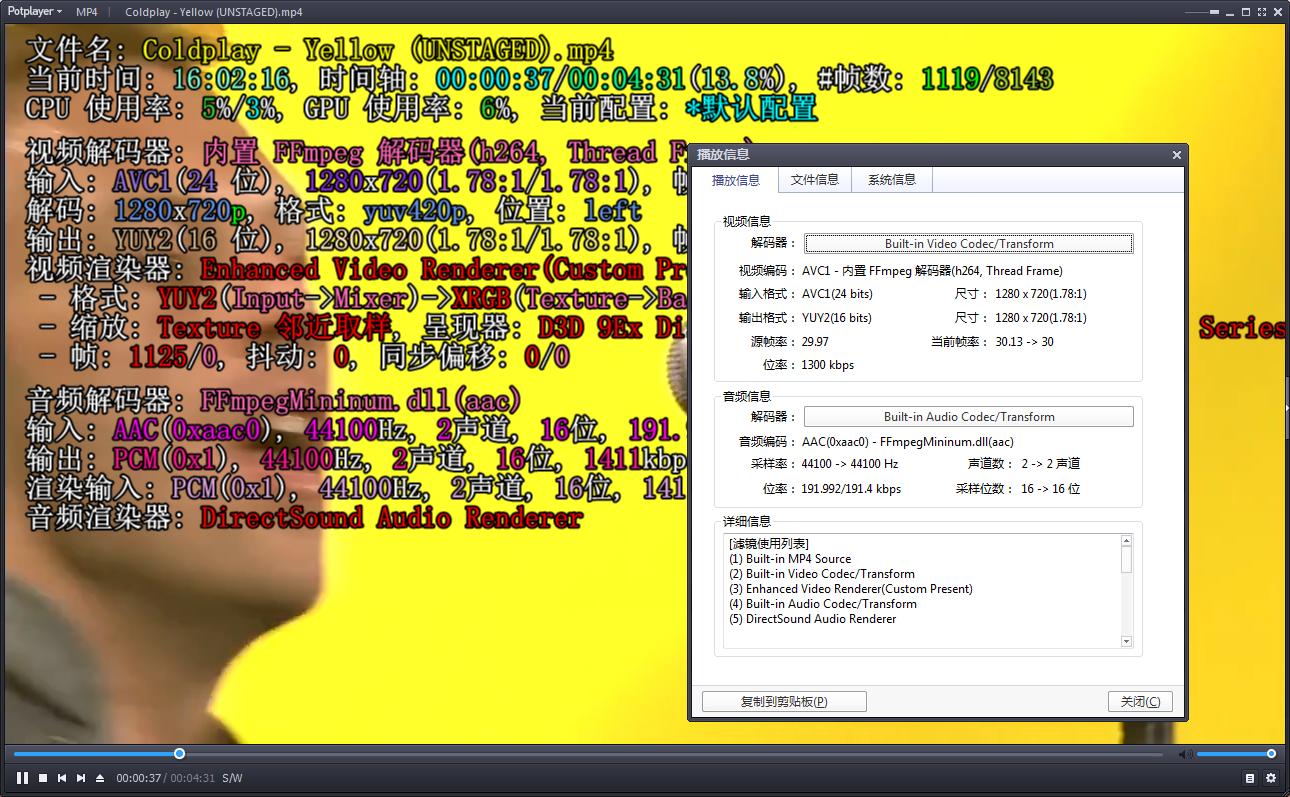
Task: Switch to the 文件信息 tab
Action: pos(814,180)
